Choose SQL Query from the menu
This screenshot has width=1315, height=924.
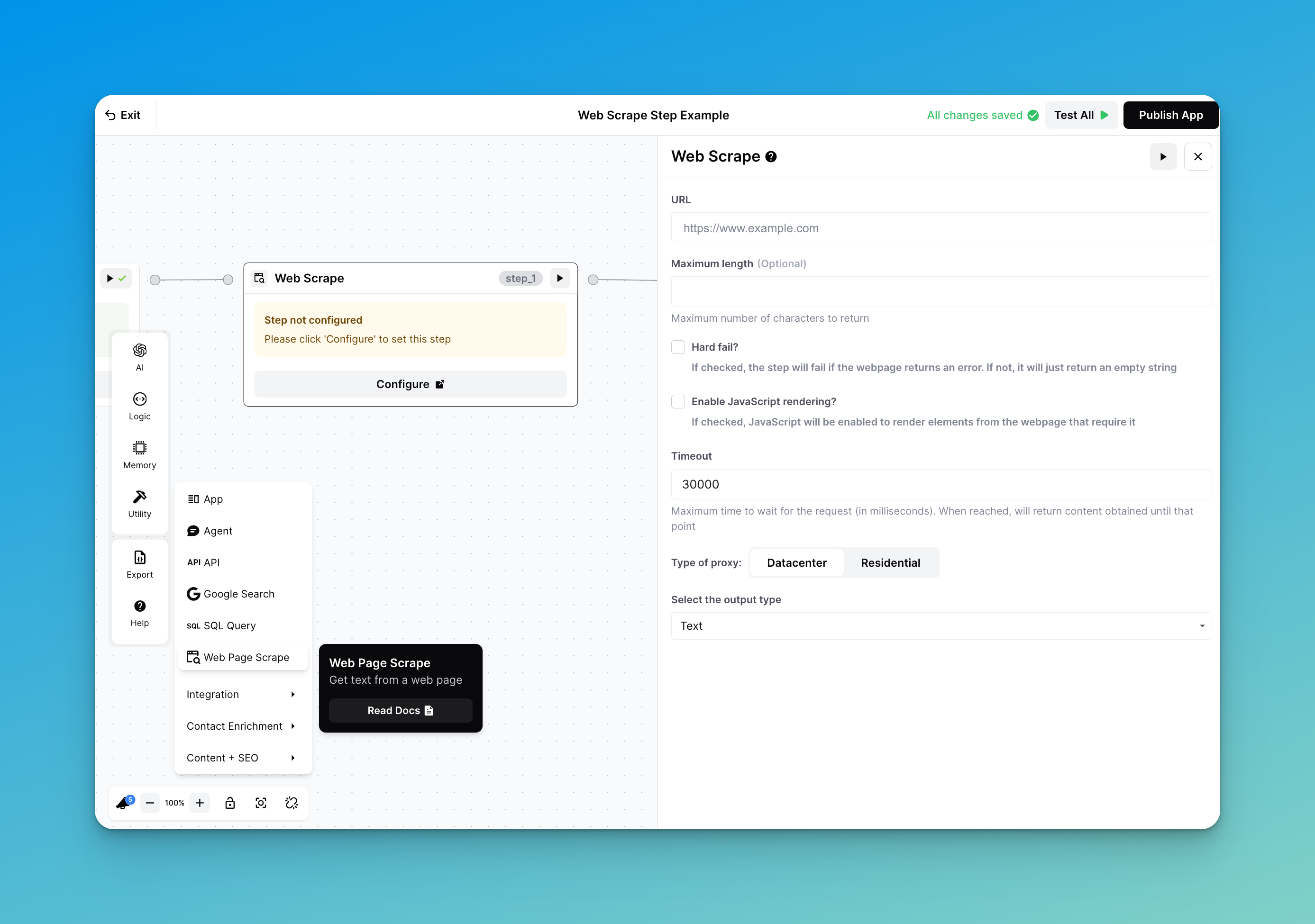pyautogui.click(x=229, y=625)
